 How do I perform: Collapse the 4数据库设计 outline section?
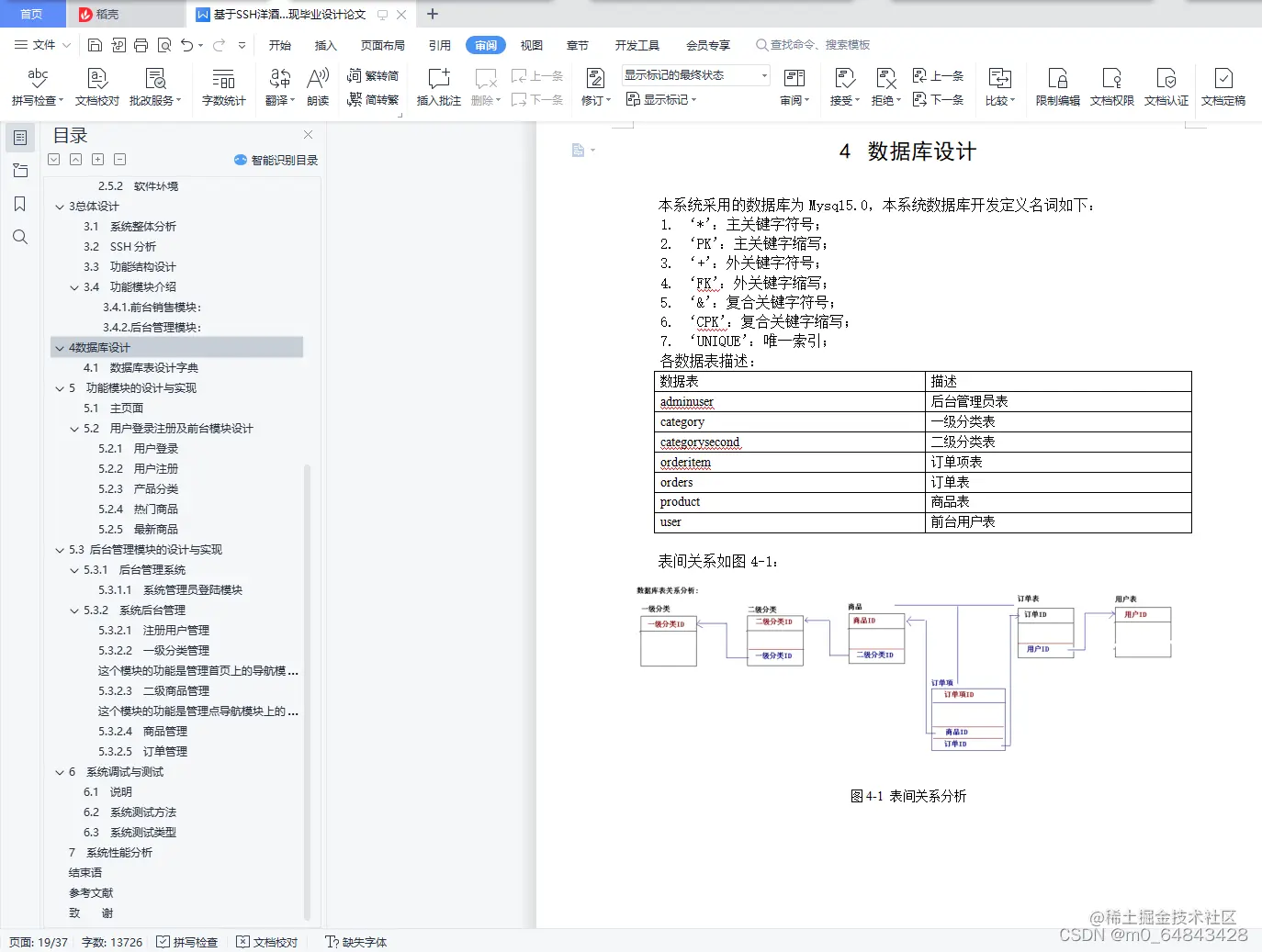point(60,347)
